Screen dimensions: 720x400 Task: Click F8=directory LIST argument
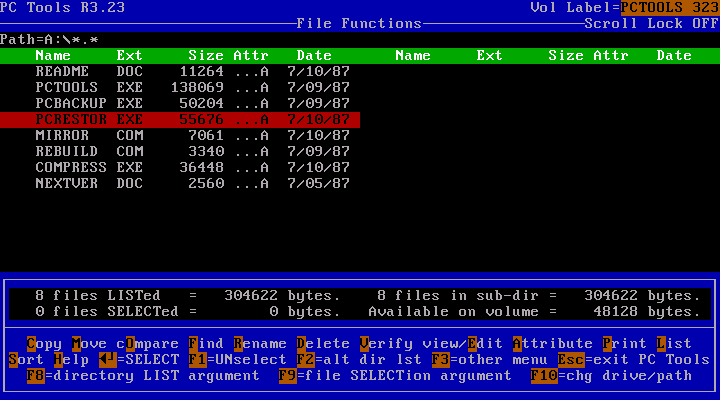(143, 376)
